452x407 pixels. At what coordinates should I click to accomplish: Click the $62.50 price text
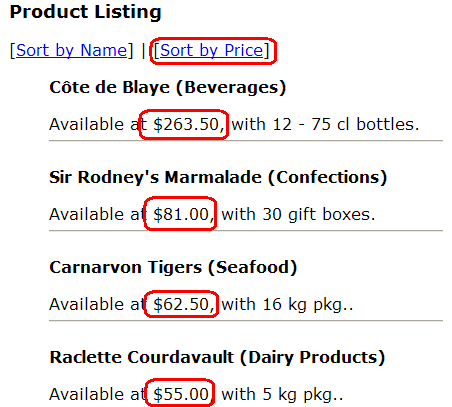[x=181, y=304]
